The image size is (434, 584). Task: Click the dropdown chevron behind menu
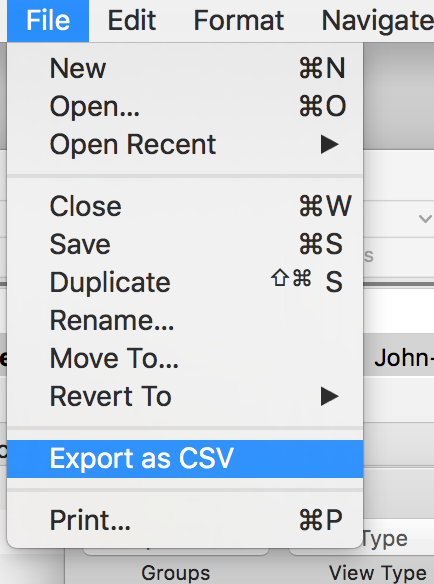coord(425,219)
